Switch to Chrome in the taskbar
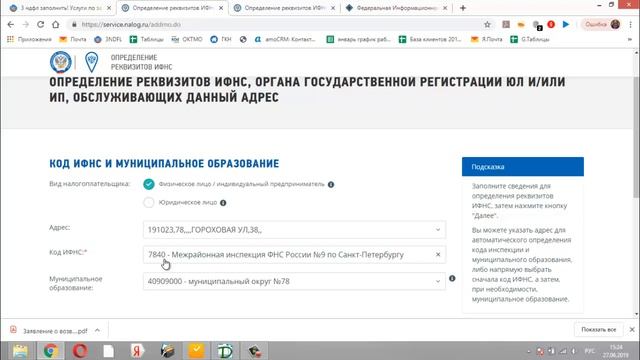640x360 pixels. [51, 351]
